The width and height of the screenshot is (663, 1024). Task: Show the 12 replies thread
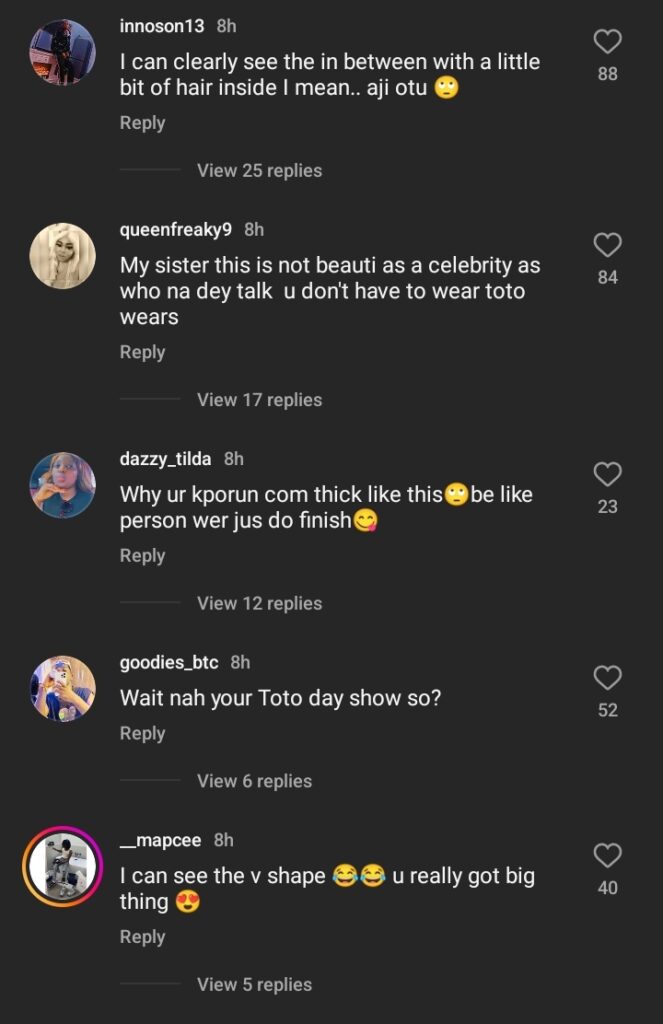259,603
